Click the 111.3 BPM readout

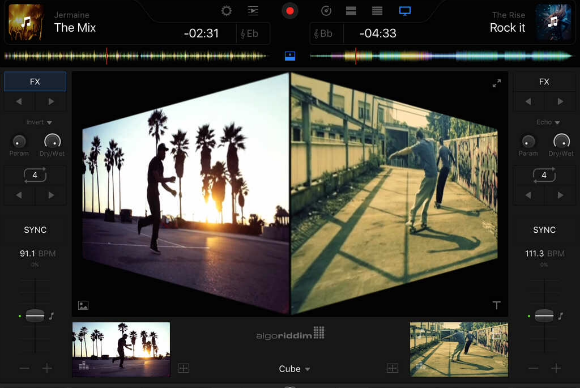(545, 254)
